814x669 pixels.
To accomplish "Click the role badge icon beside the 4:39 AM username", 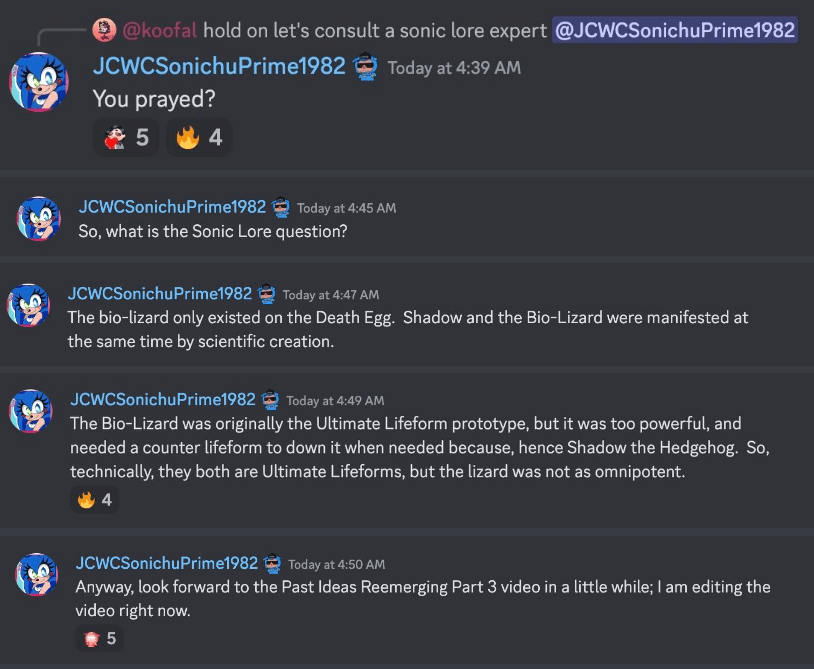I will tap(366, 68).
